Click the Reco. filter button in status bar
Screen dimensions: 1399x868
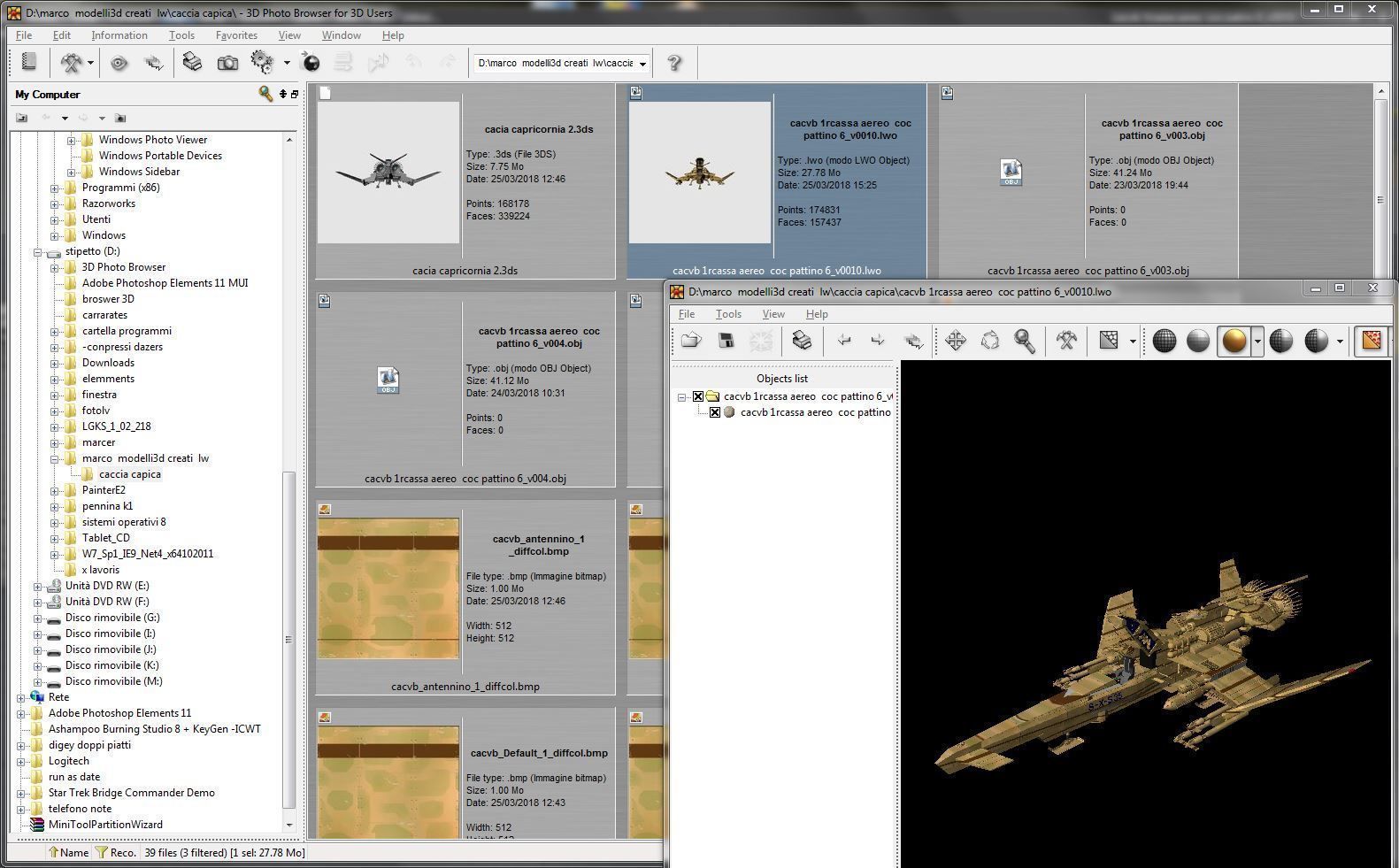pos(117,852)
